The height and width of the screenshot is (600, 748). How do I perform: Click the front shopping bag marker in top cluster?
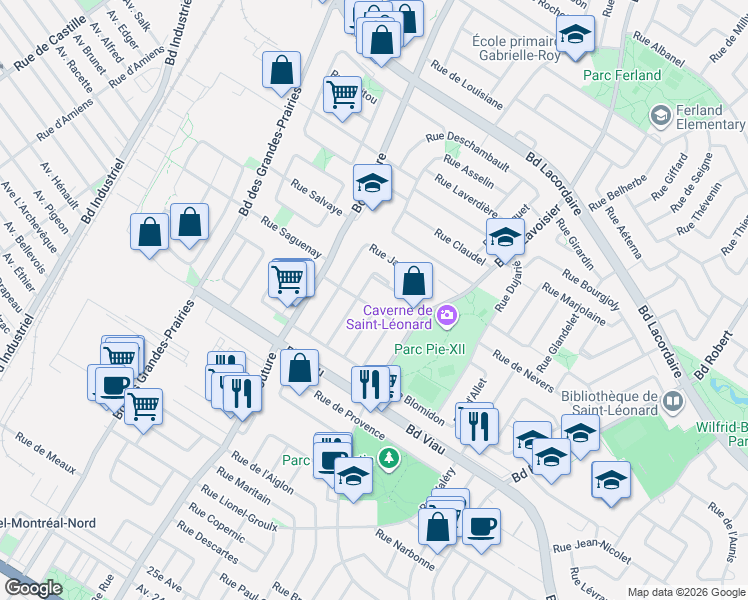(x=381, y=41)
